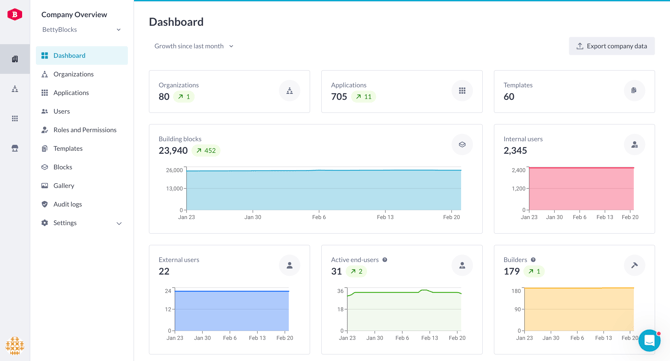Open the Audit logs page

click(x=82, y=204)
